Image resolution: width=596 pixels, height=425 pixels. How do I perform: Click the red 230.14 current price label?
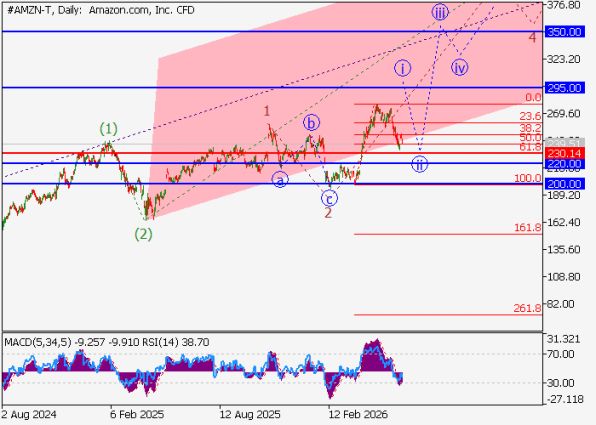(x=564, y=154)
